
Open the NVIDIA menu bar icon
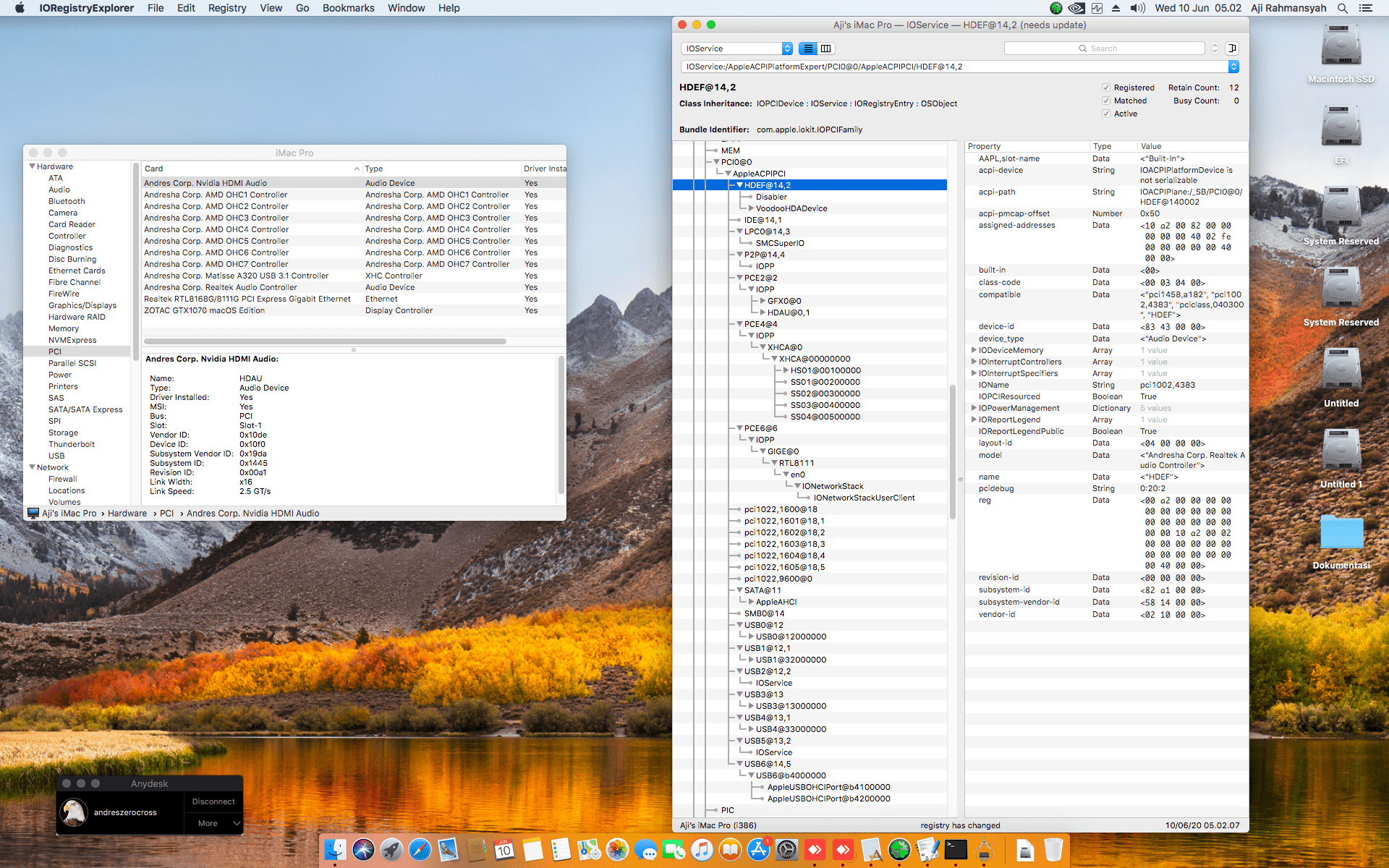(x=1076, y=8)
